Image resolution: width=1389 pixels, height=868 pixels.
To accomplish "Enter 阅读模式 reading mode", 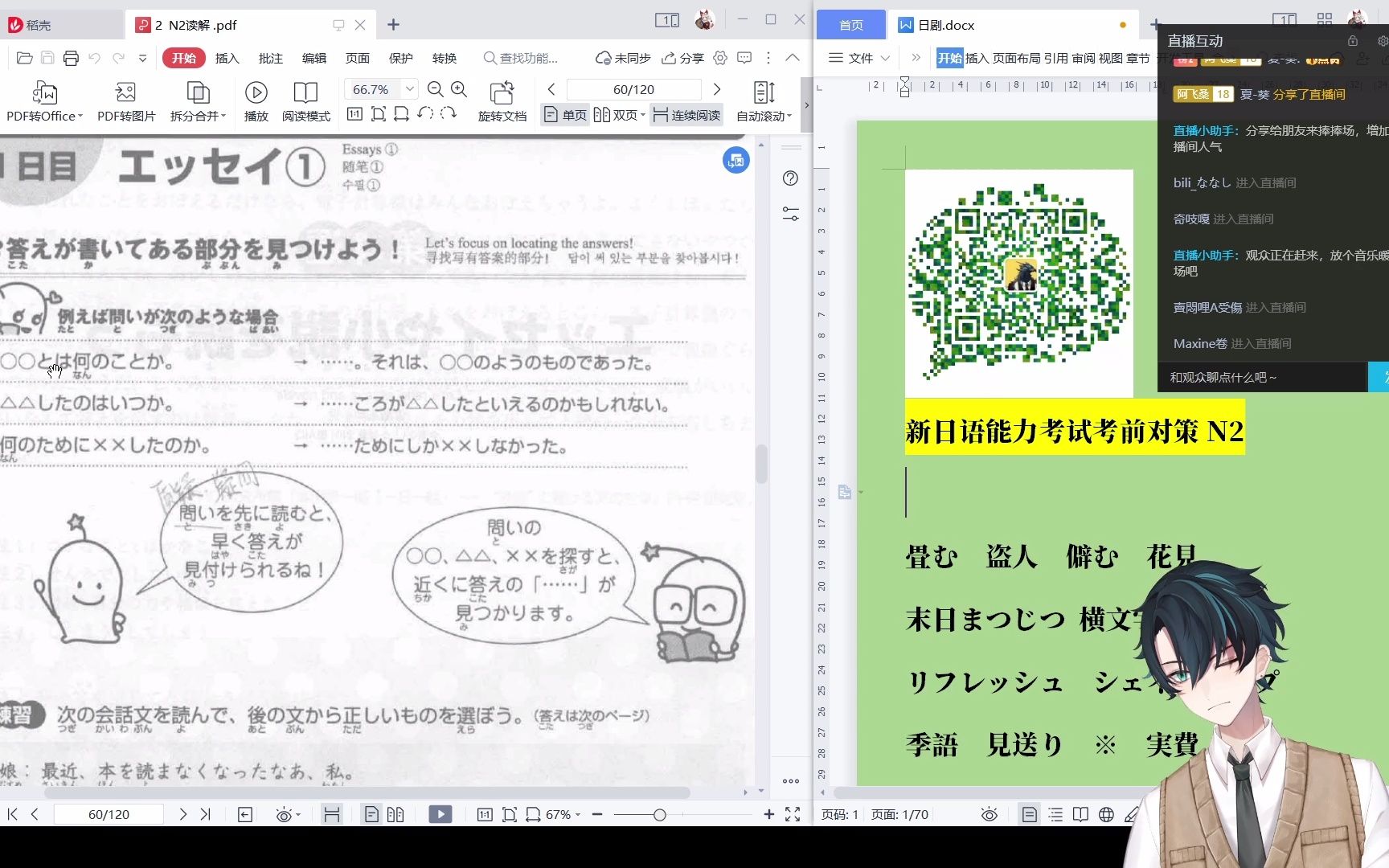I will click(305, 101).
